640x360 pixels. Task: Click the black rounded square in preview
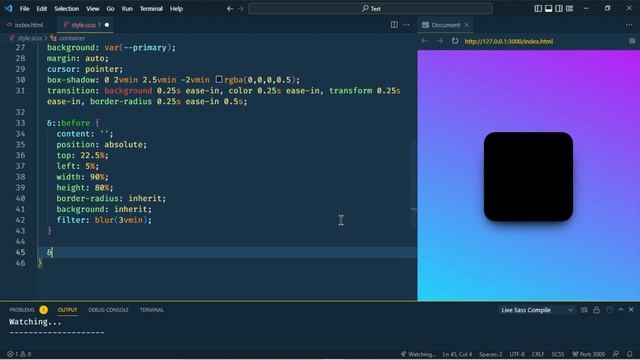(528, 176)
